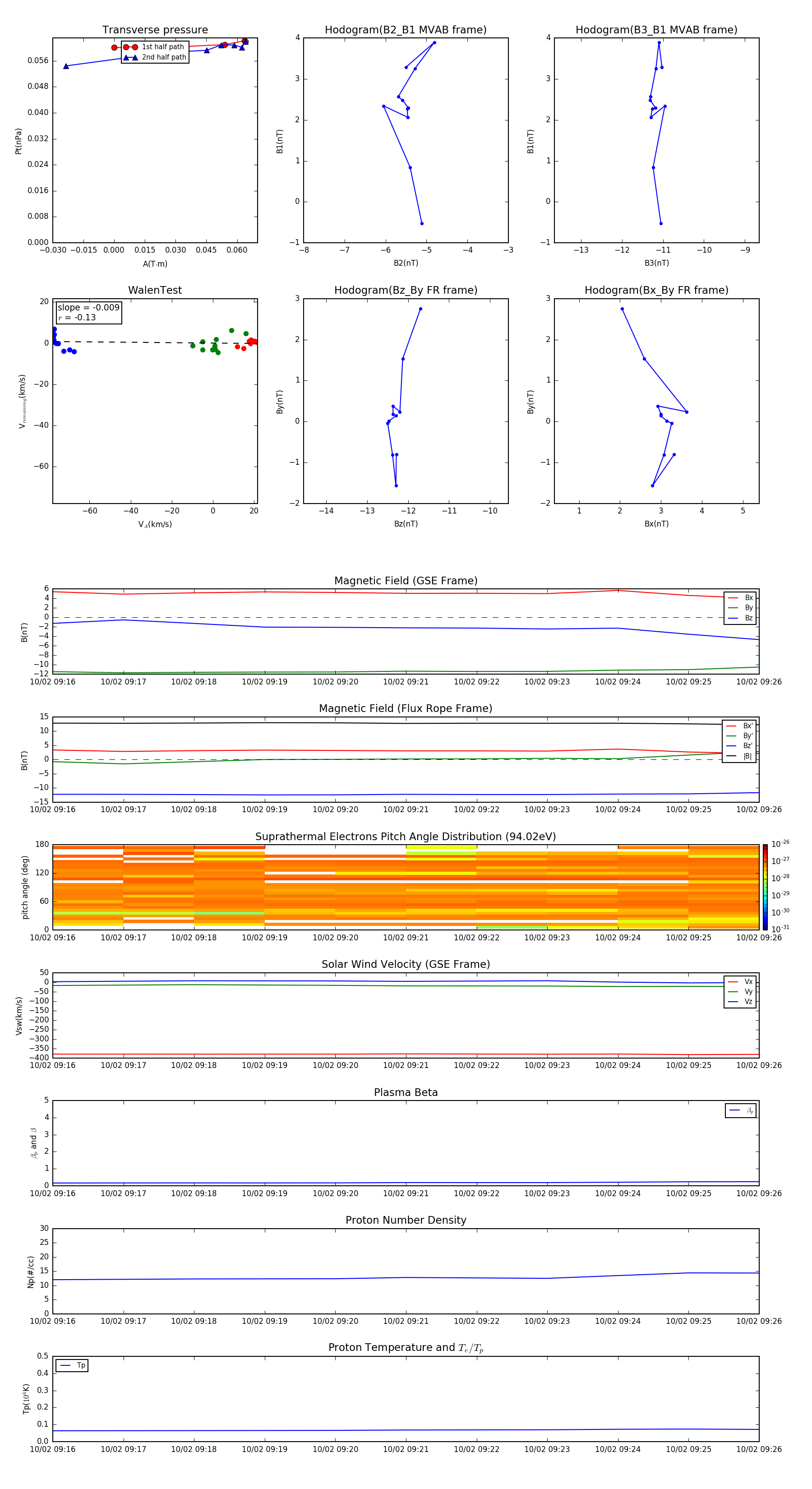
Task: Click the "V_A(km/s)" x-axis label
Action: (x=155, y=524)
